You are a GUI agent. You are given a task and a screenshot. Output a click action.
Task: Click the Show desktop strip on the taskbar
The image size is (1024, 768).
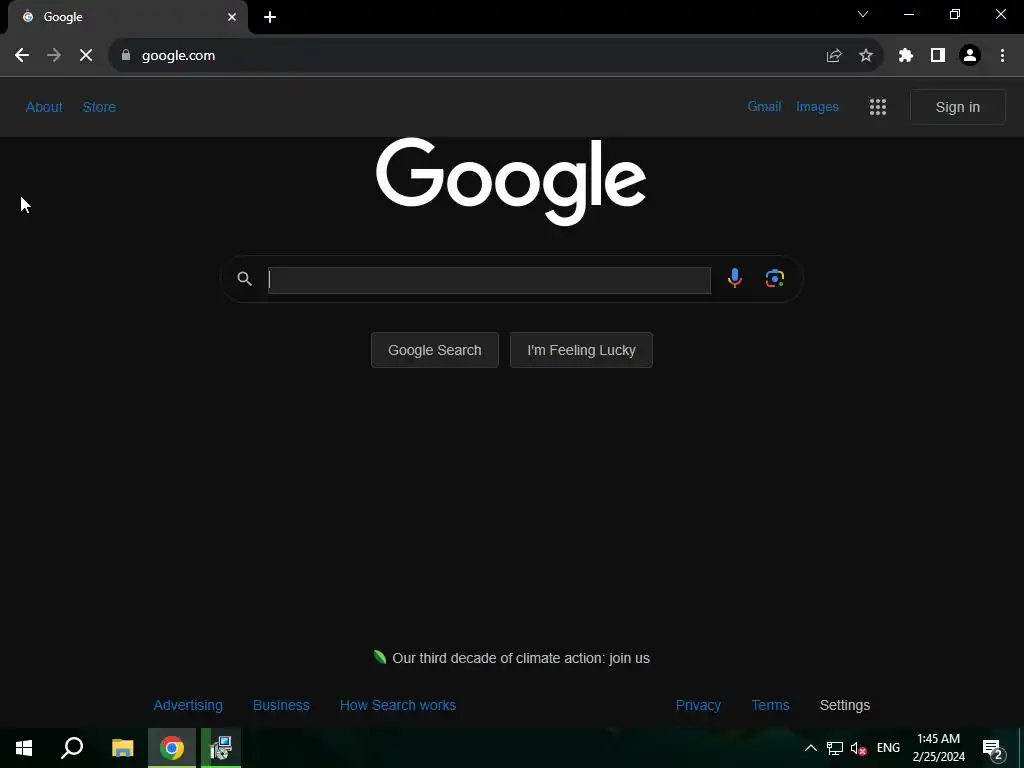(1021, 748)
